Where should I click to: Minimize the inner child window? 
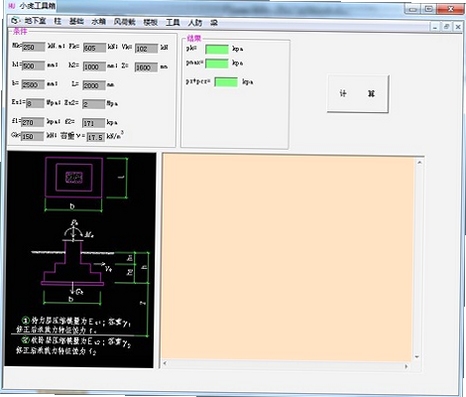point(435,27)
